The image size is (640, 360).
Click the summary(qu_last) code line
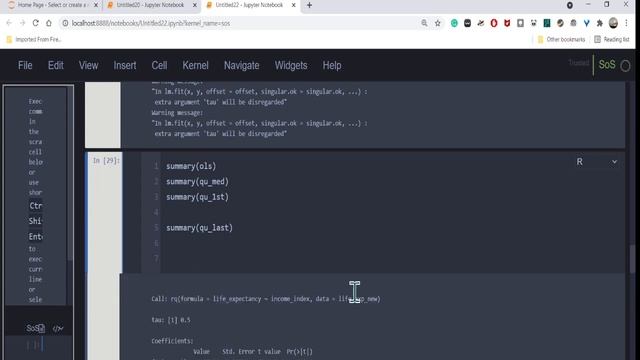199,228
